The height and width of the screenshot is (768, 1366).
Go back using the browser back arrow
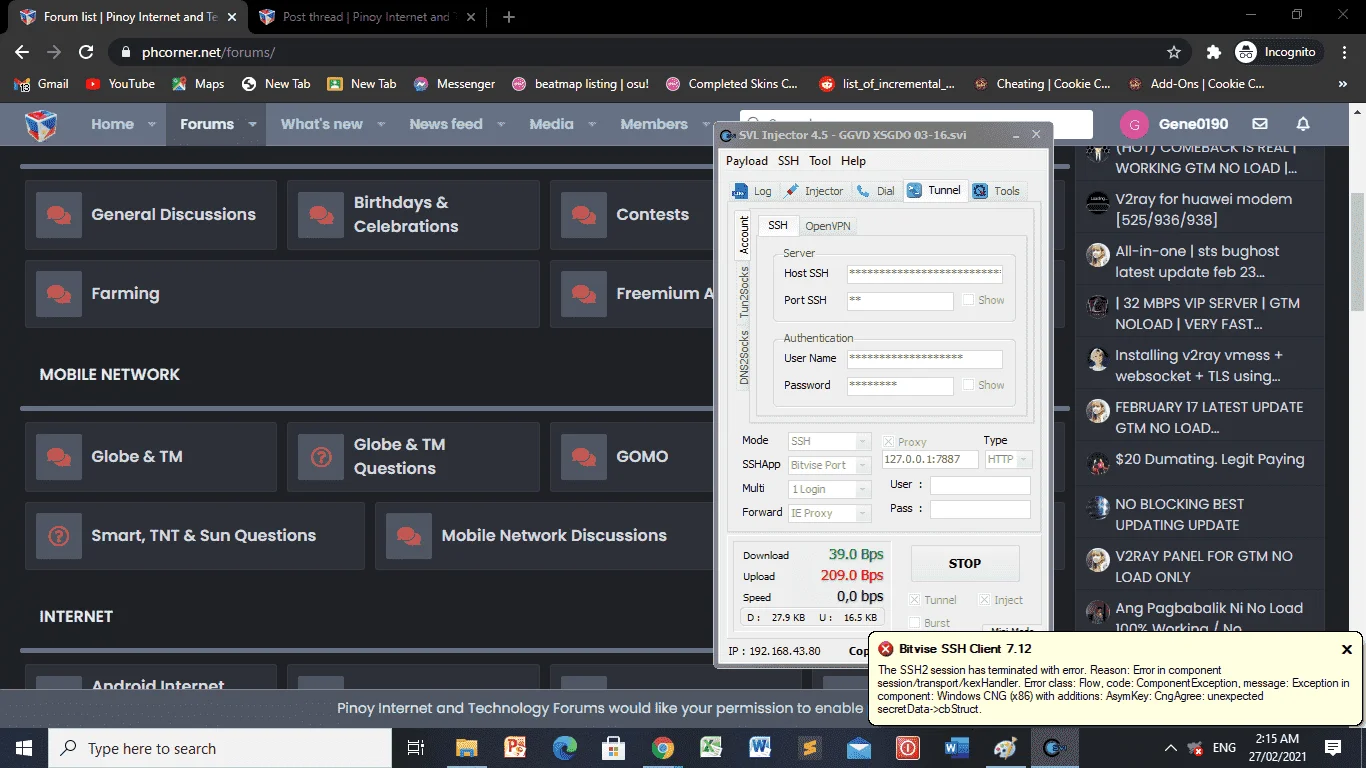click(x=22, y=52)
